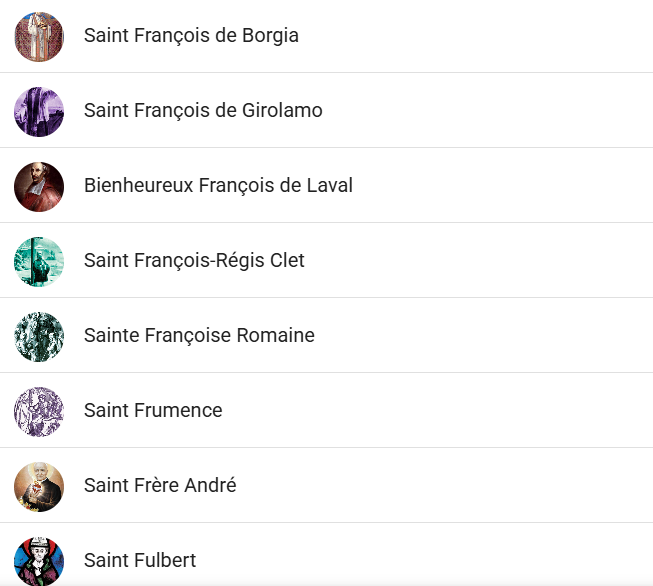Viewport: 653px width, 586px height.
Task: Open the portrait of Bienheureux François de Laval
Action: 39,186
